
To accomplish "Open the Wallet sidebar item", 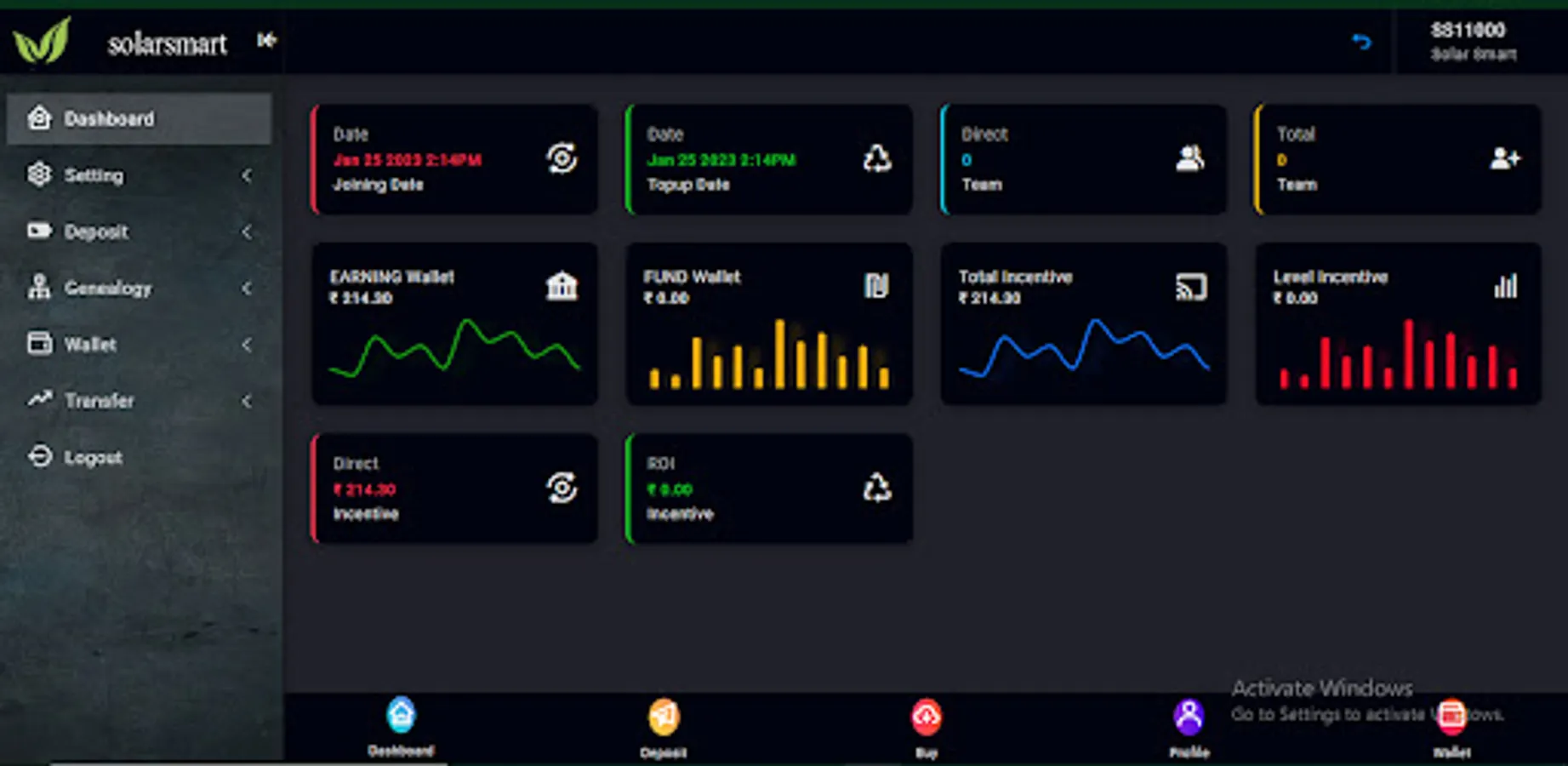I will pos(140,345).
